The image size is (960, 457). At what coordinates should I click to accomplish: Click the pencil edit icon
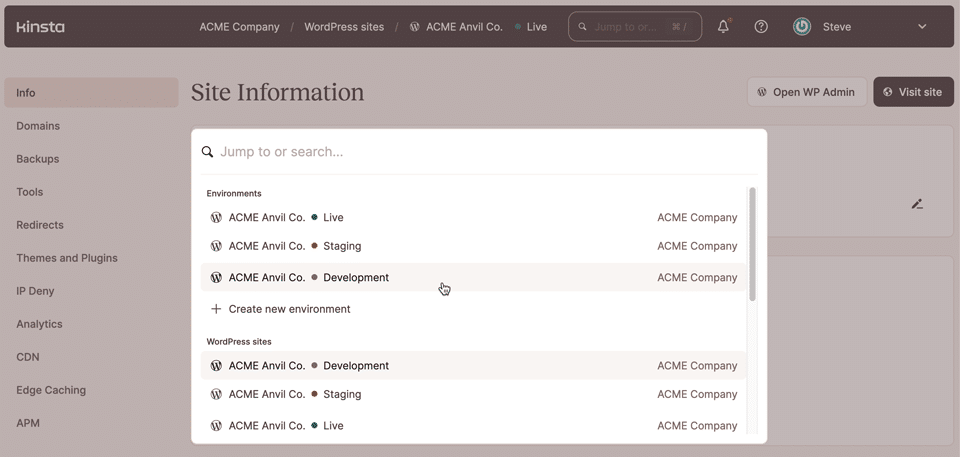coord(917,204)
